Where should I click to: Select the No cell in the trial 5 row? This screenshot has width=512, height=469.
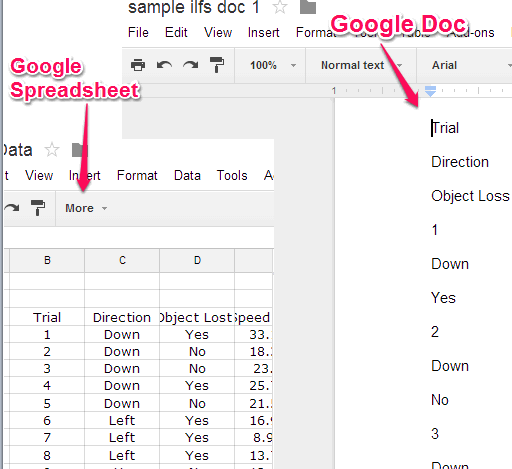197,403
